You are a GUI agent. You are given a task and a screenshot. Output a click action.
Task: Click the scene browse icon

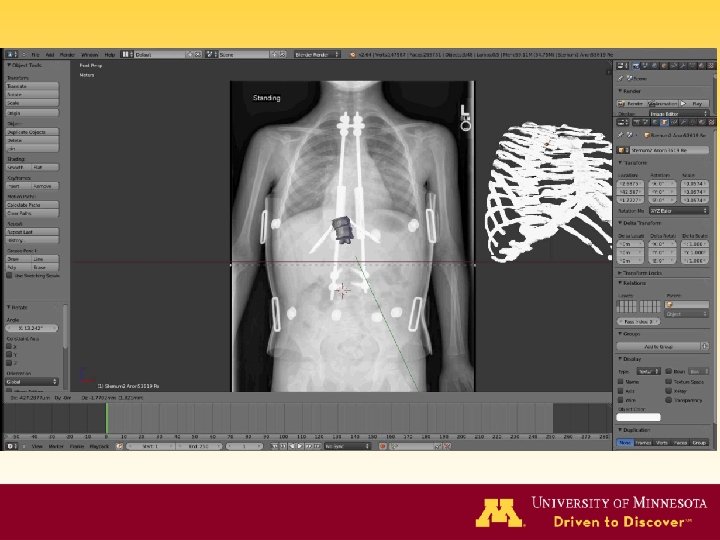point(211,54)
